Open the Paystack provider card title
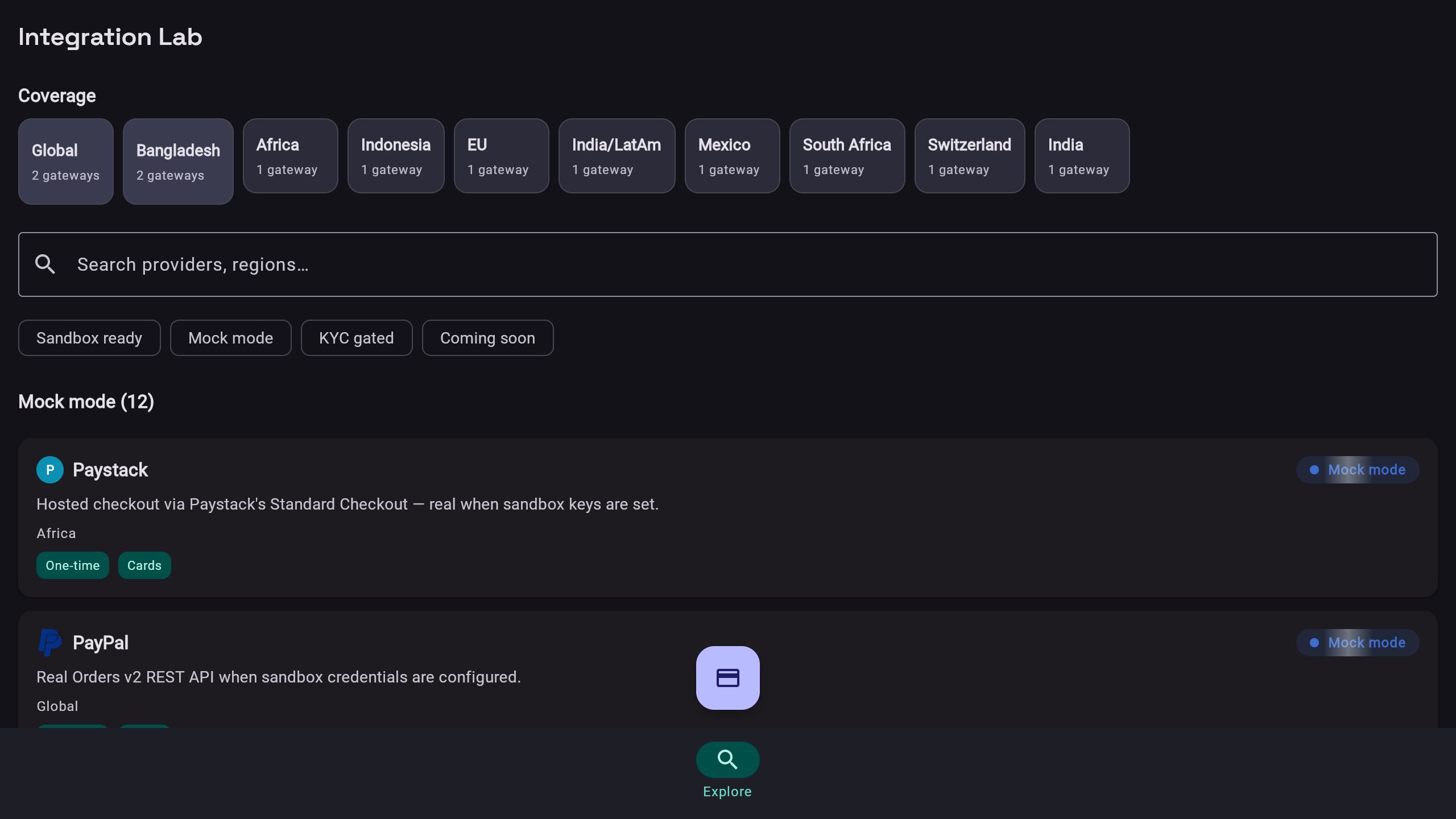This screenshot has height=819, width=1456. (x=110, y=470)
